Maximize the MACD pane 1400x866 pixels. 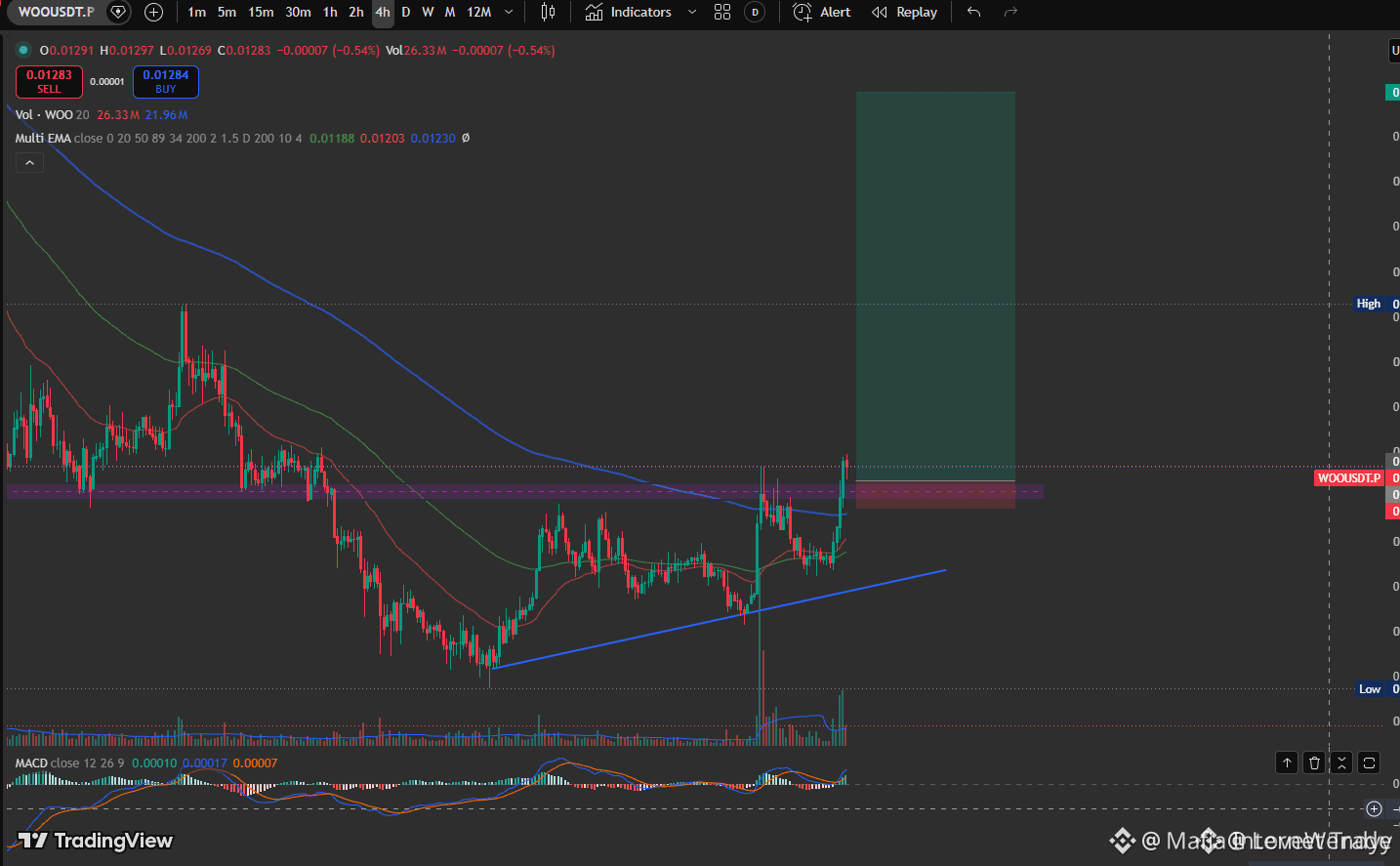pyautogui.click(x=1369, y=763)
